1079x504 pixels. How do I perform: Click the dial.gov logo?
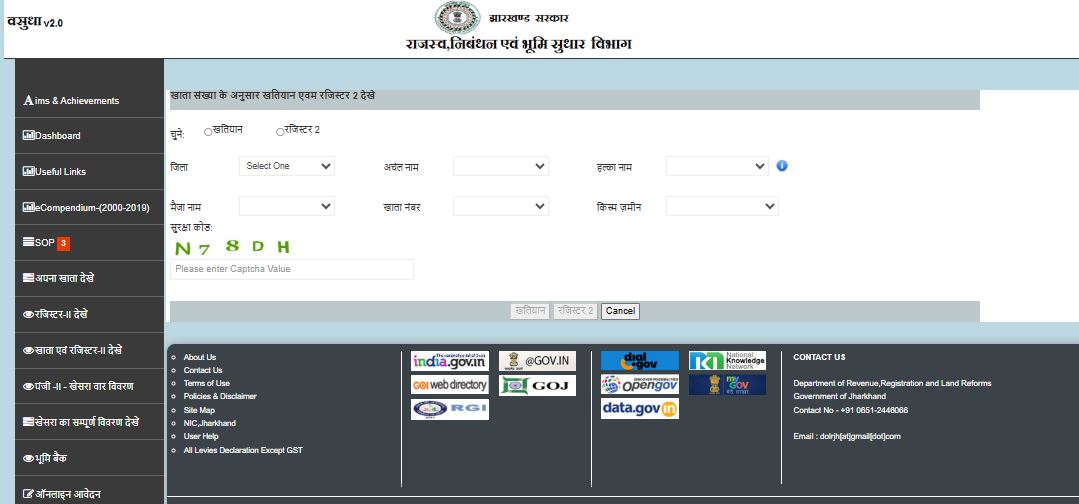(640, 361)
